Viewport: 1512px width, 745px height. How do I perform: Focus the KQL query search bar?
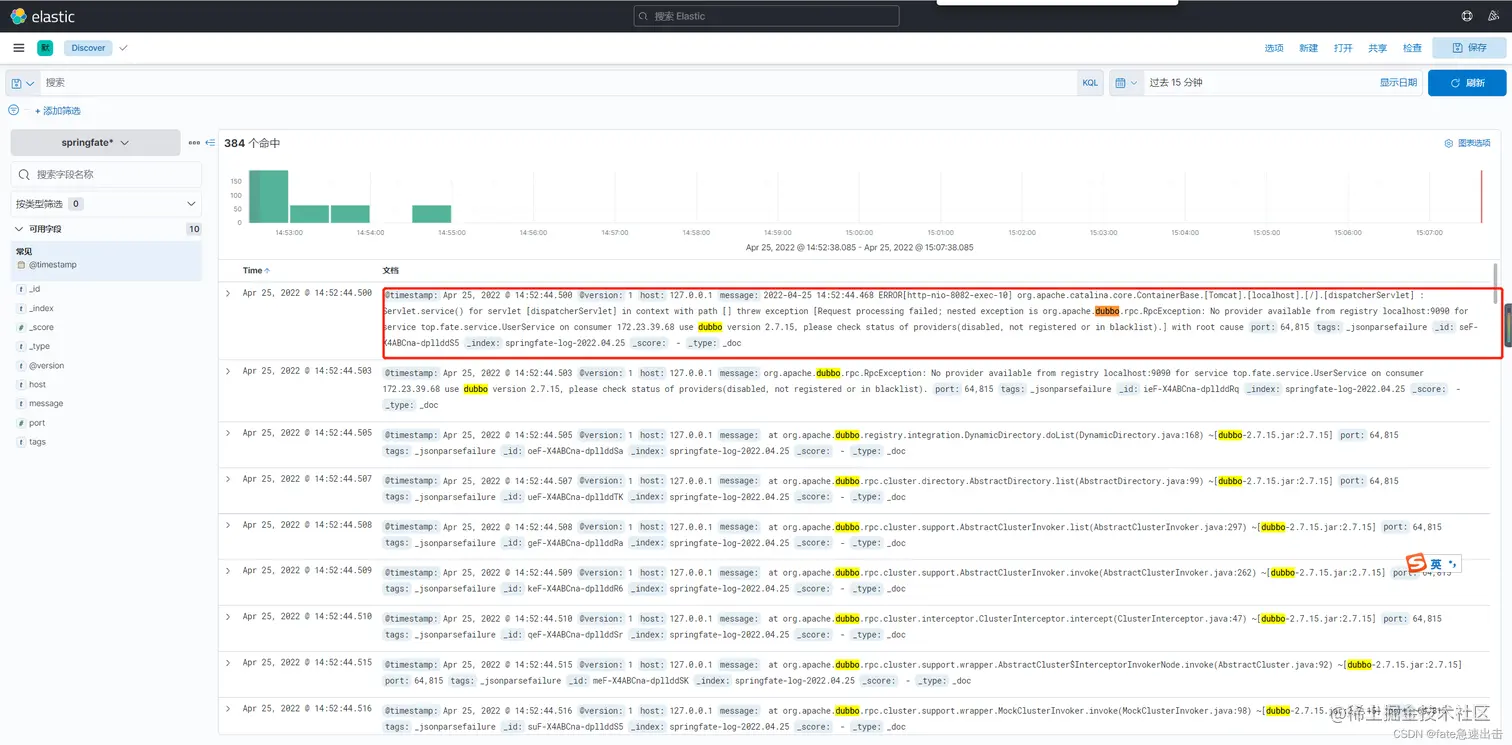[x=558, y=83]
